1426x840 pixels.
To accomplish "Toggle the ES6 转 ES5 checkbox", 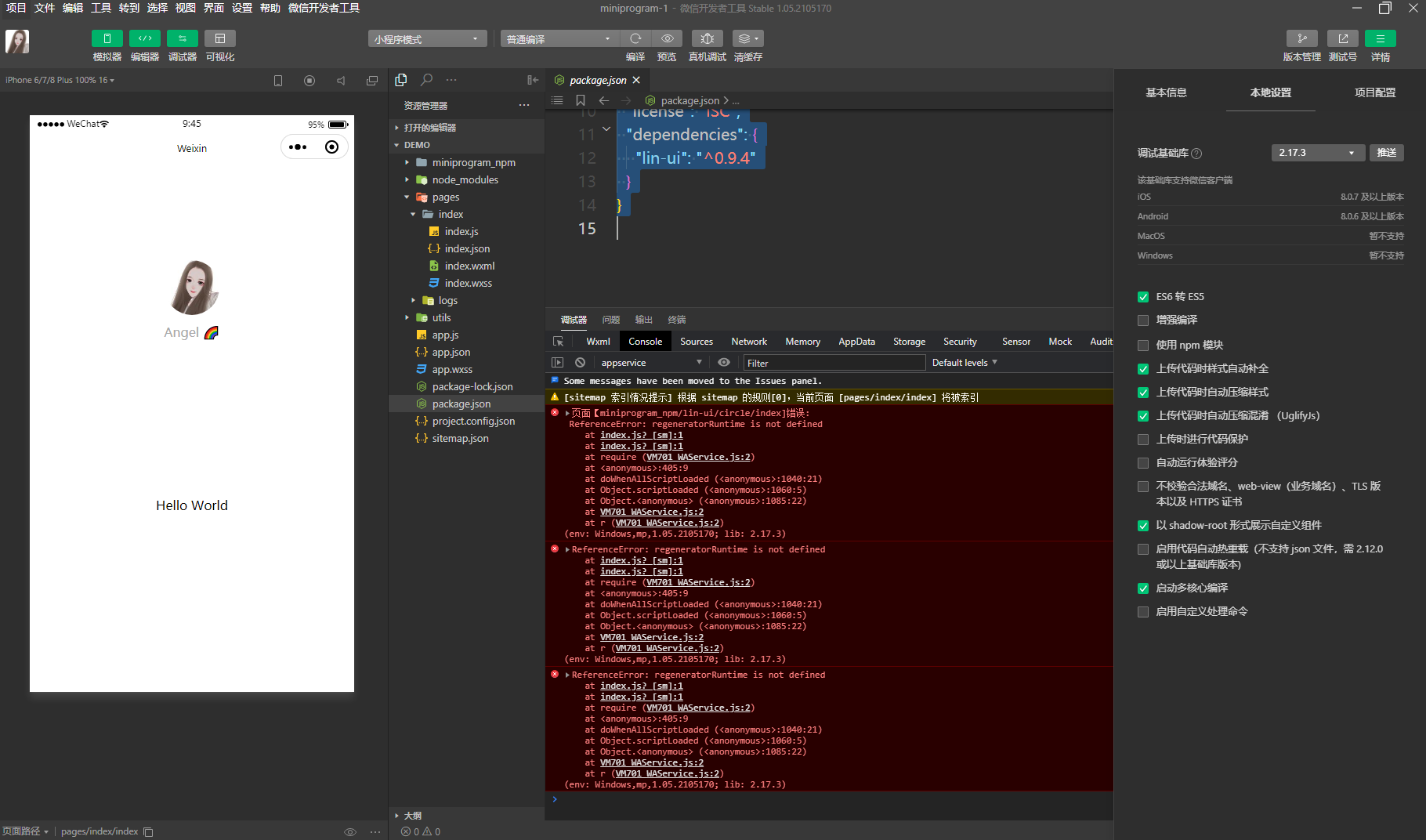I will pyautogui.click(x=1143, y=297).
